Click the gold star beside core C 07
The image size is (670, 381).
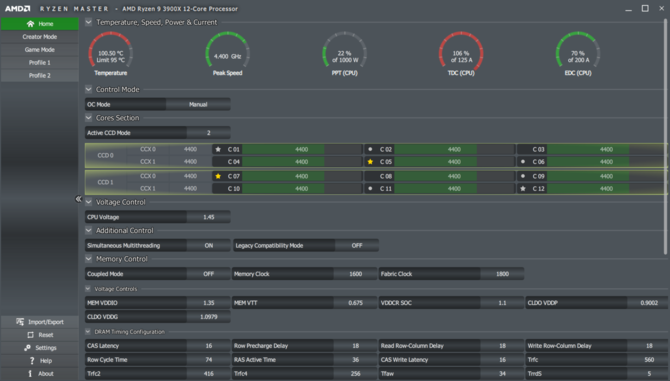(218, 176)
